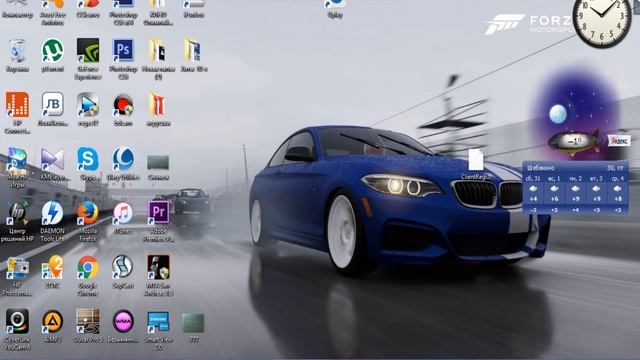The image size is (640, 360).
Task: Open the green thumbnail file next to Glary Utilities
Action: 158,162
